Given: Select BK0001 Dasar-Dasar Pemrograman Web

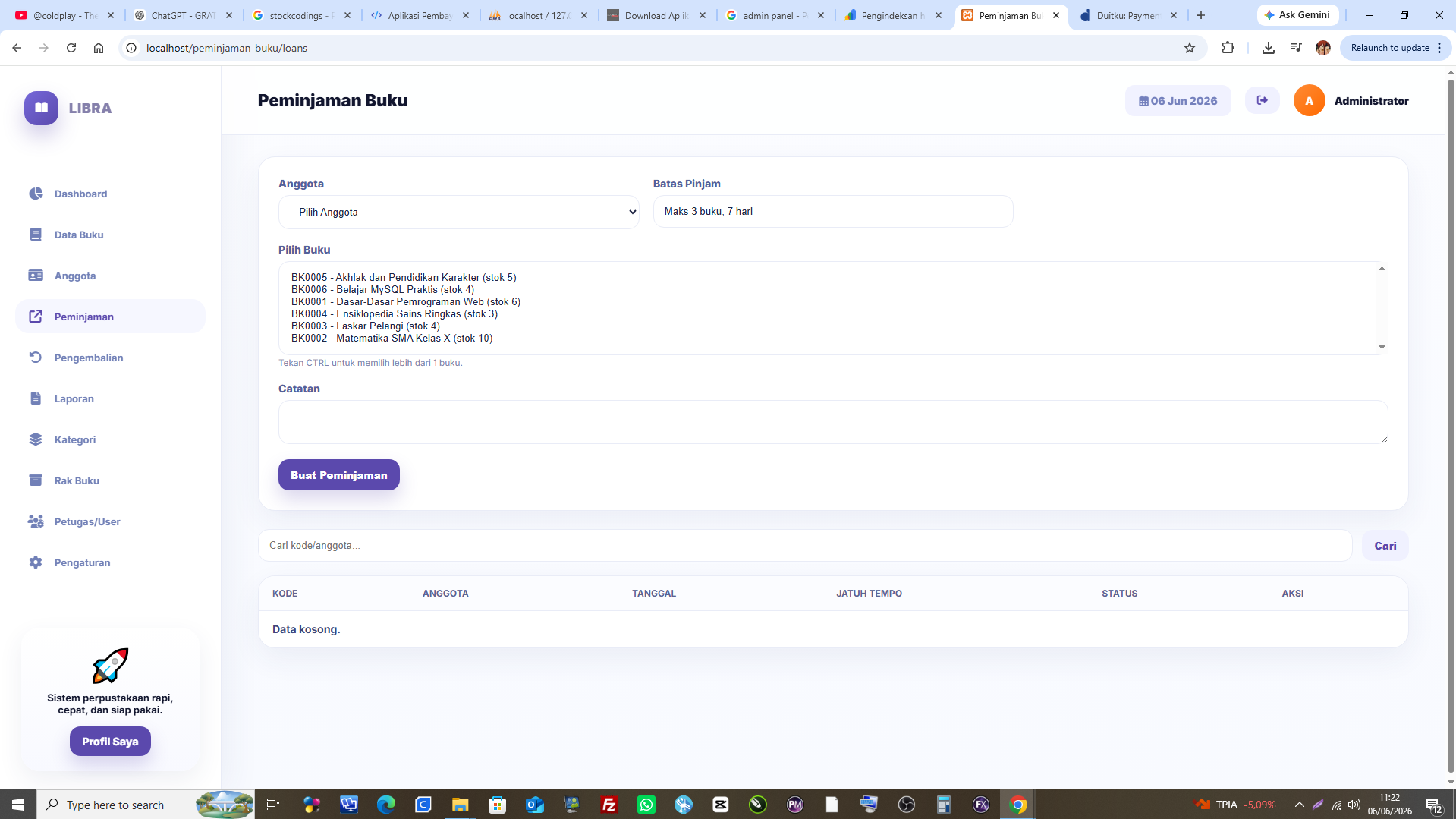Looking at the screenshot, I should click(406, 301).
